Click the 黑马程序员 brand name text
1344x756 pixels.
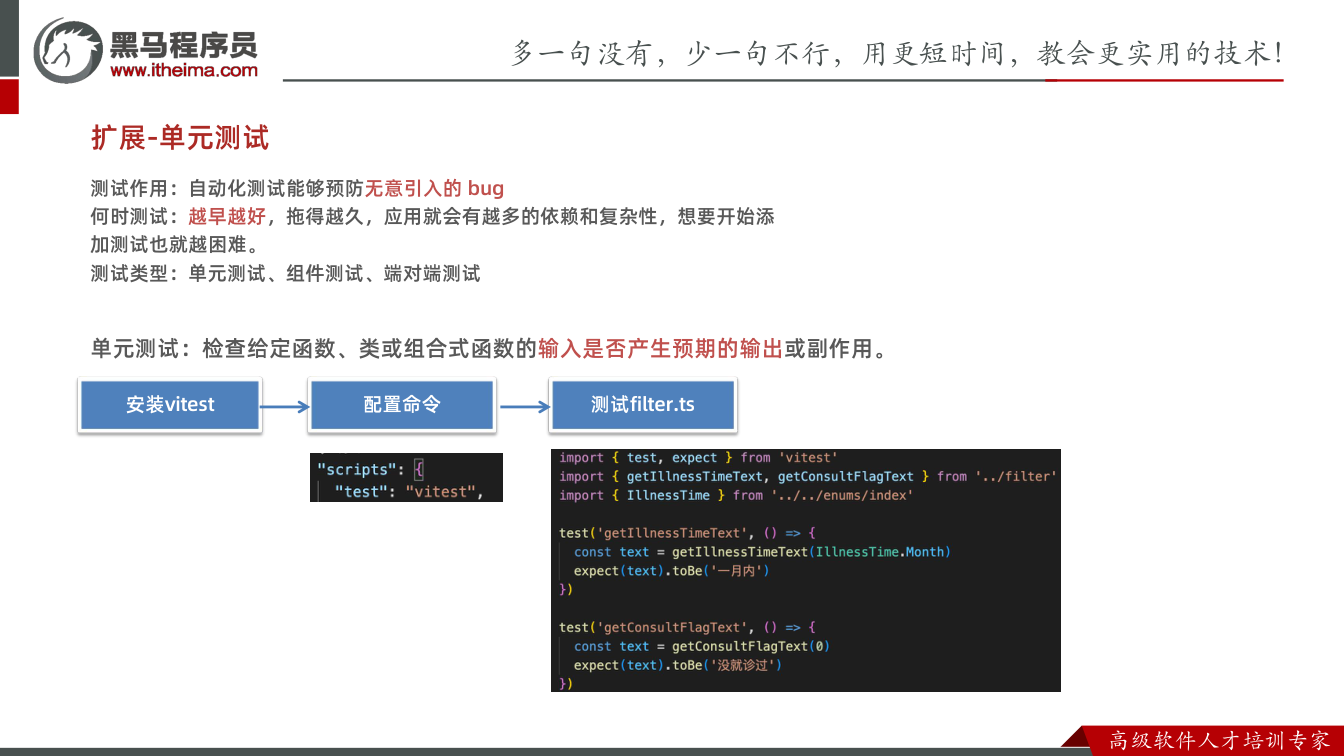(x=184, y=43)
